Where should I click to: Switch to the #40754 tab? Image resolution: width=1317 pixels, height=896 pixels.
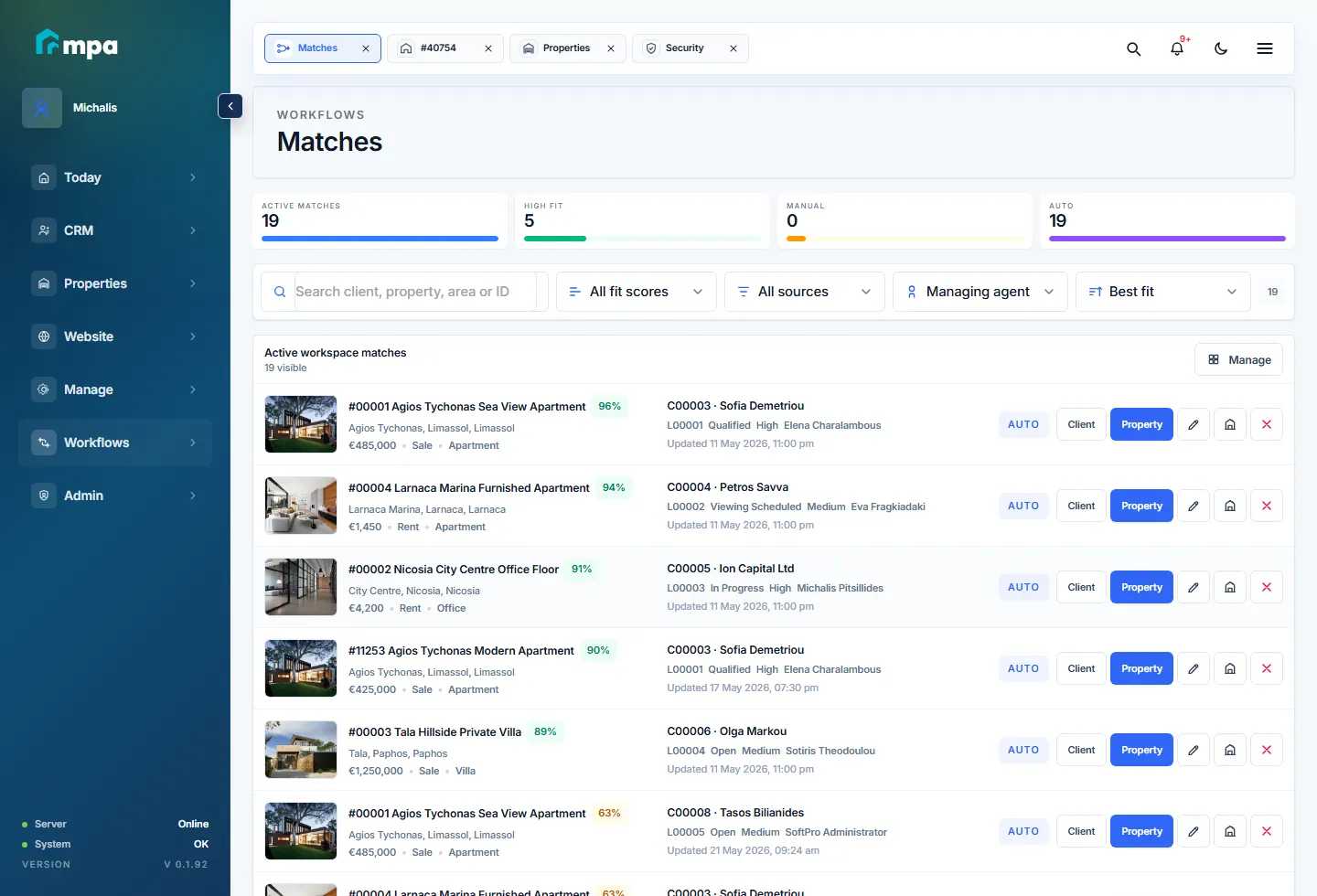tap(445, 48)
